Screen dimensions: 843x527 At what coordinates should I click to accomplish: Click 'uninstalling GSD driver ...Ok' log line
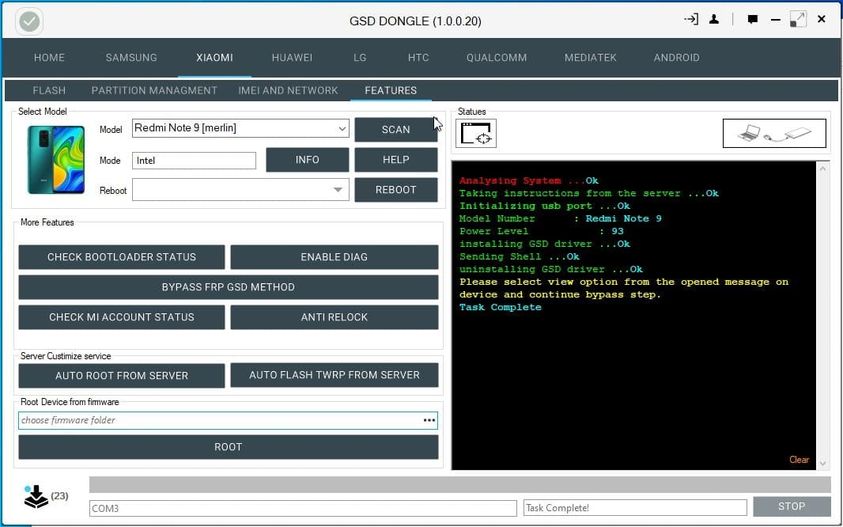click(x=551, y=269)
